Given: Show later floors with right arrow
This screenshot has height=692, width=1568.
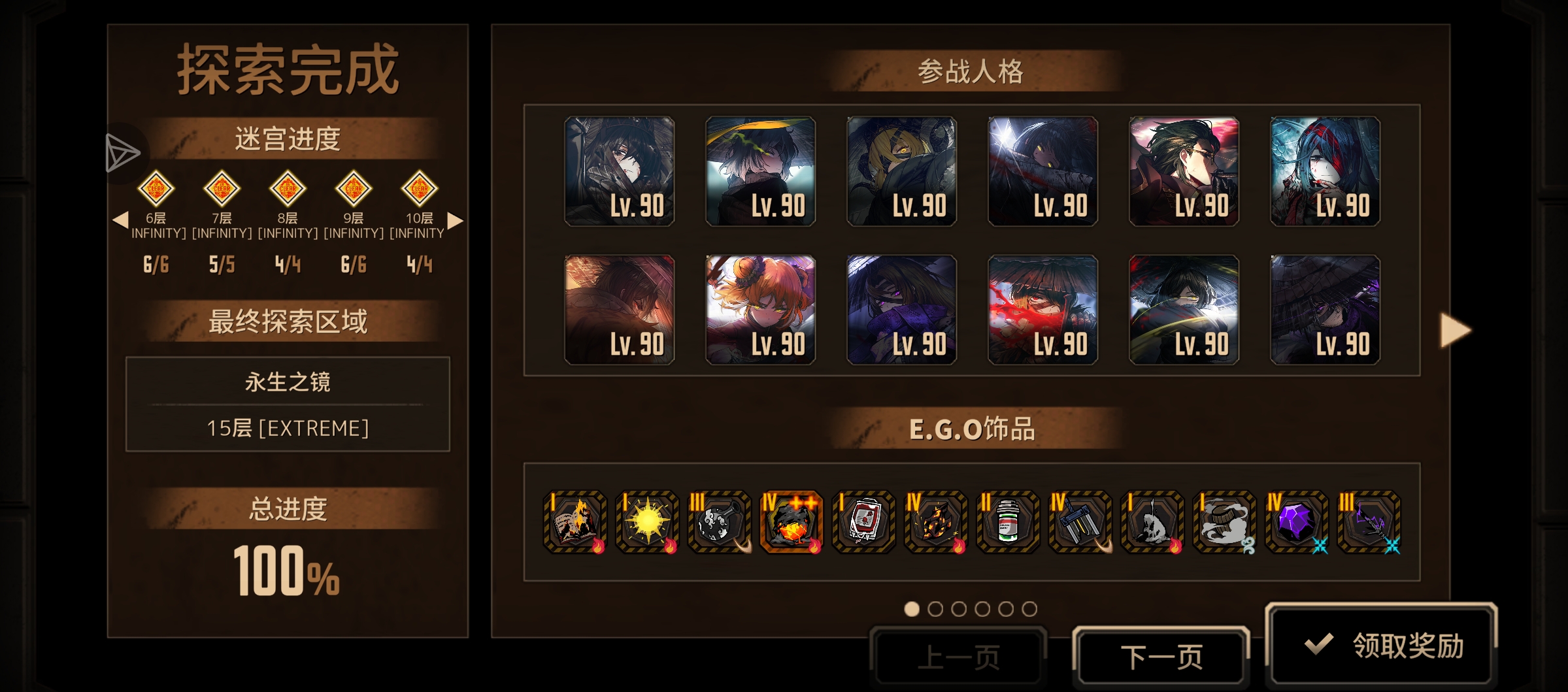Looking at the screenshot, I should (456, 220).
